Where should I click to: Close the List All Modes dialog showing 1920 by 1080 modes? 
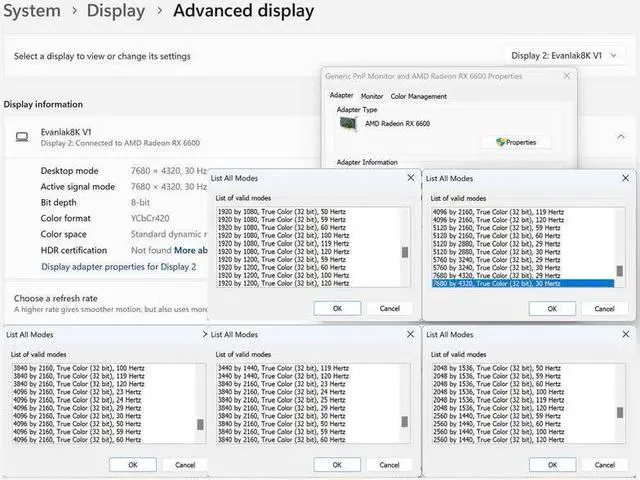(x=410, y=178)
